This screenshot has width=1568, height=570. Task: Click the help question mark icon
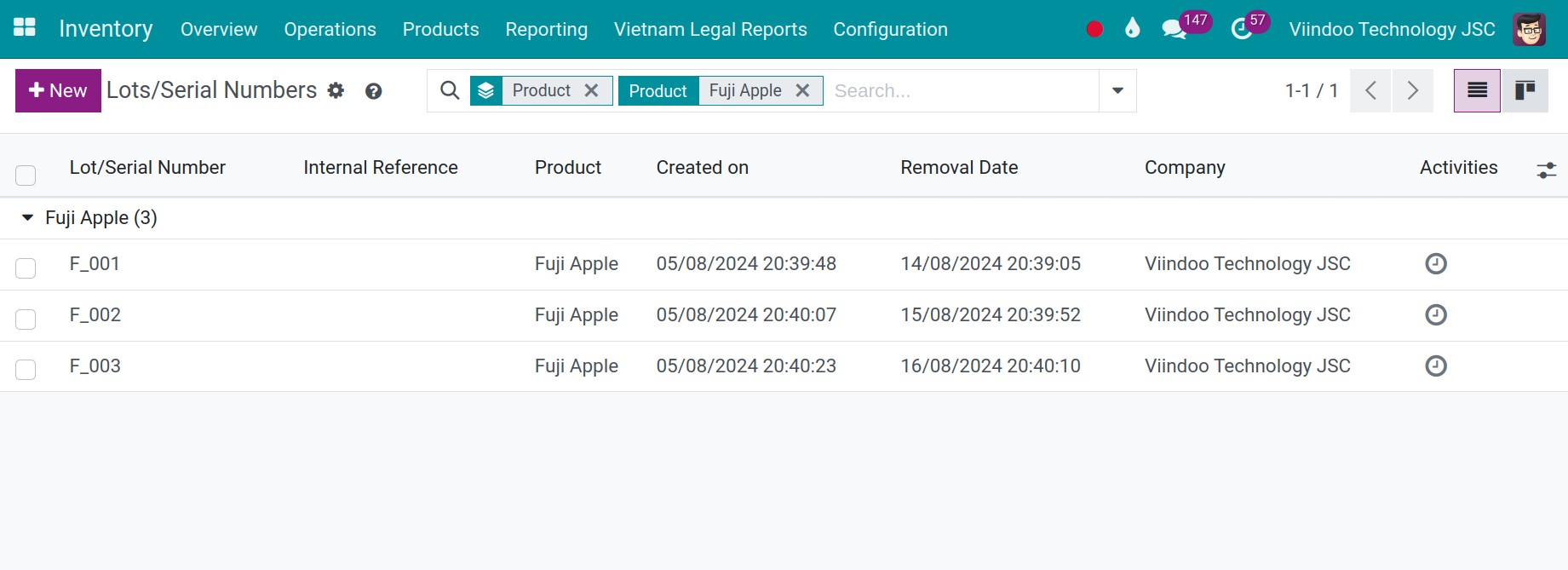[x=373, y=91]
